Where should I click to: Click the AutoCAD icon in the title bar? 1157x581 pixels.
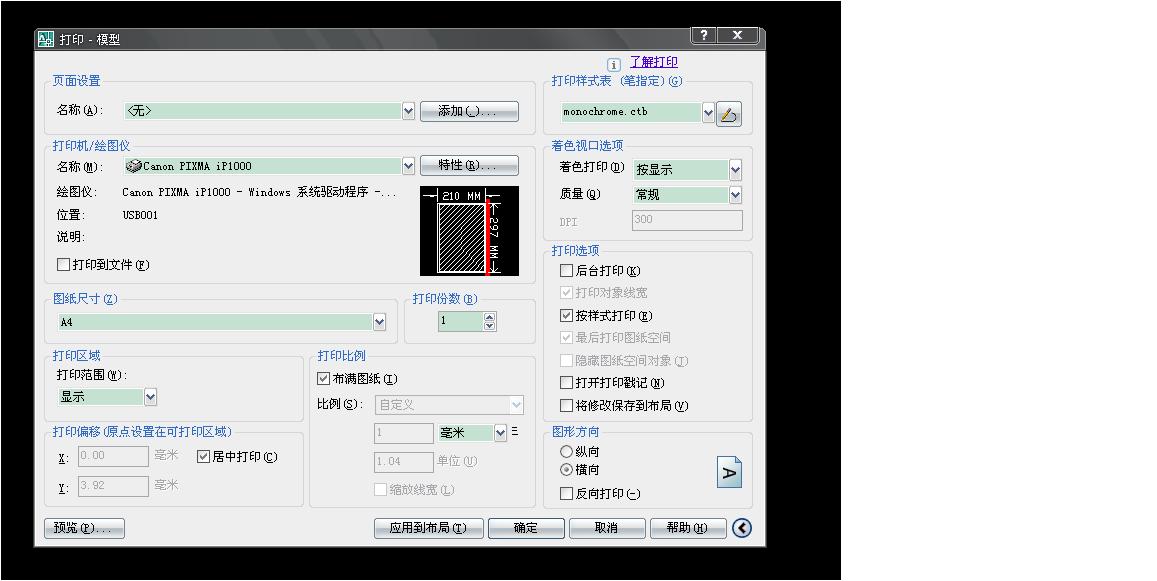point(46,39)
